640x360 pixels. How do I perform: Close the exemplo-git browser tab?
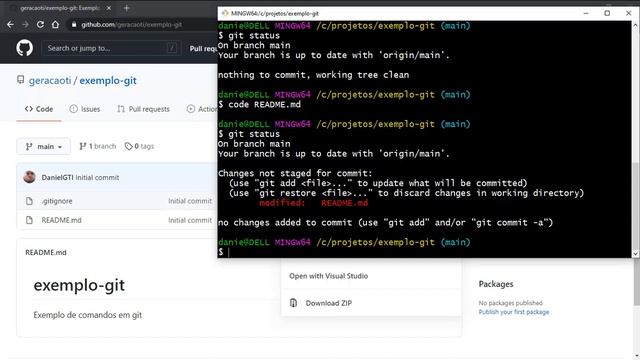(x=109, y=8)
